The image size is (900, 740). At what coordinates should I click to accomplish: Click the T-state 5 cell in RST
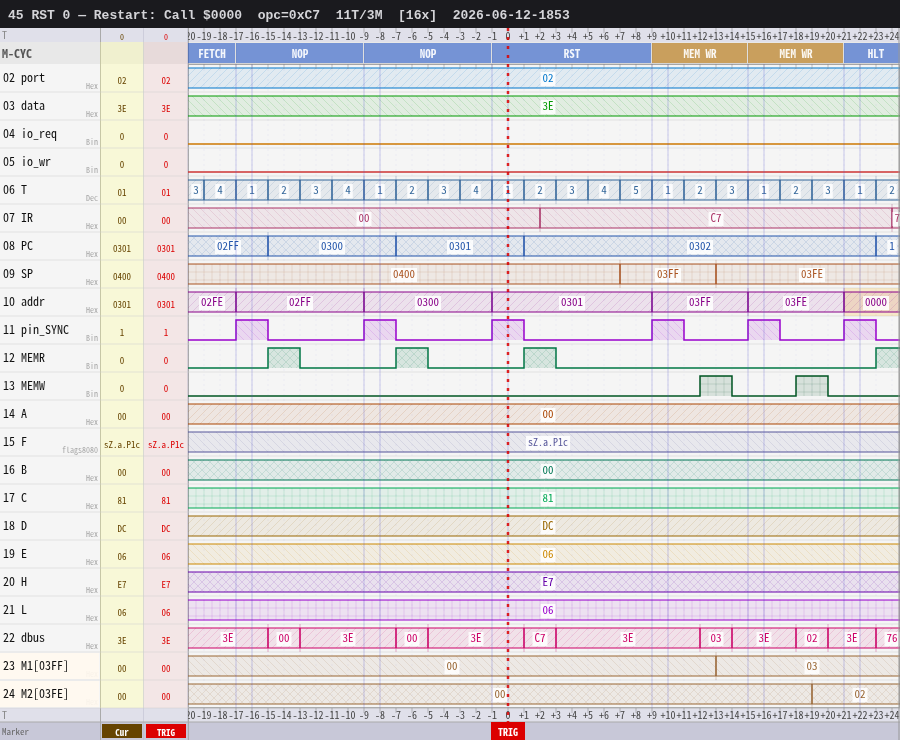tap(635, 191)
